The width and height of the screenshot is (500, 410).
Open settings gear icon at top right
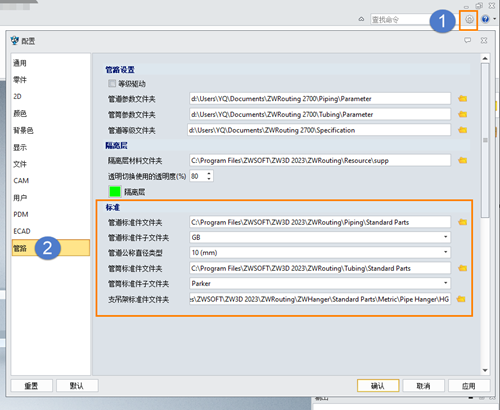pos(469,20)
